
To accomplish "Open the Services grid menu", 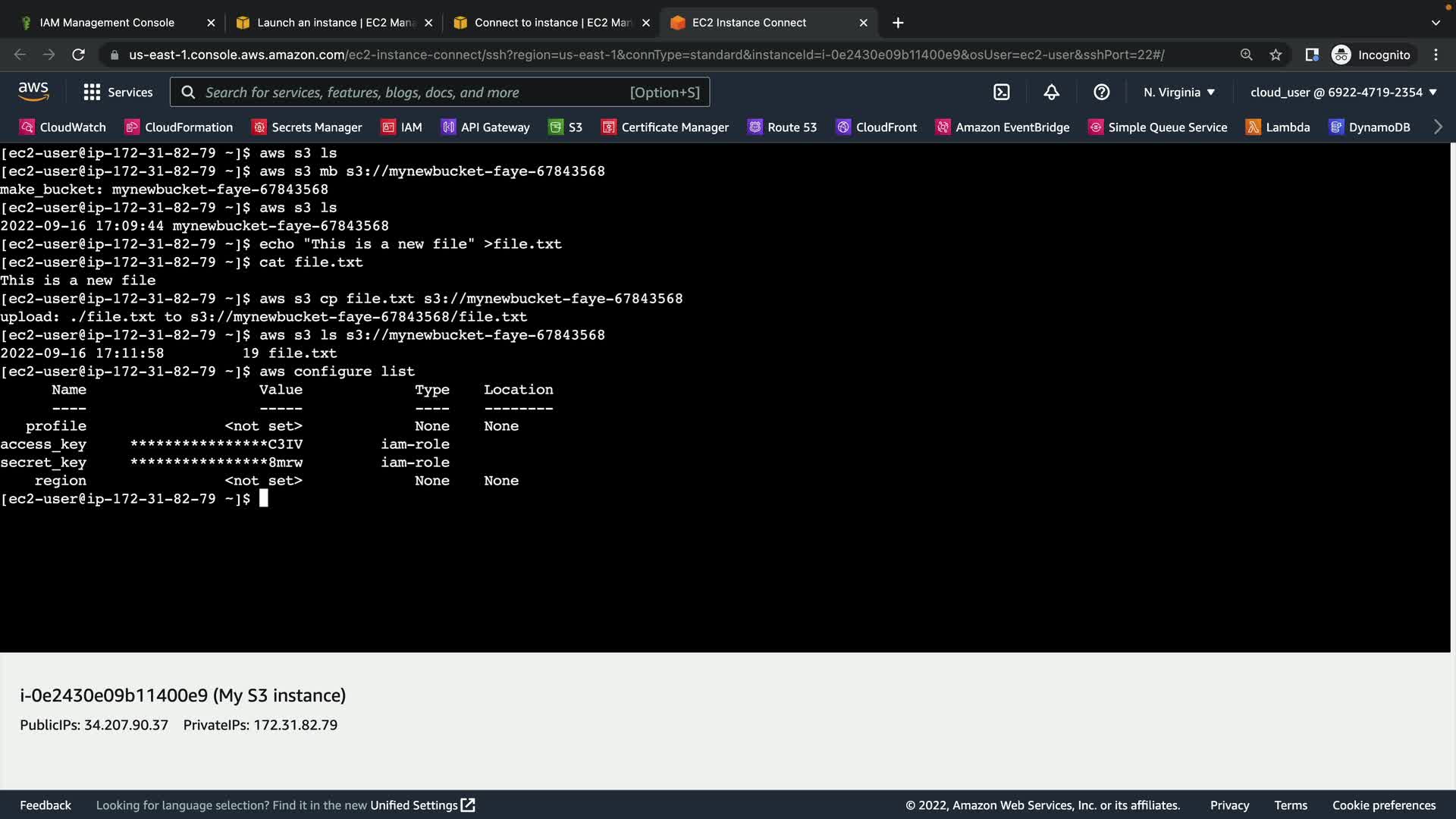I will [x=118, y=93].
